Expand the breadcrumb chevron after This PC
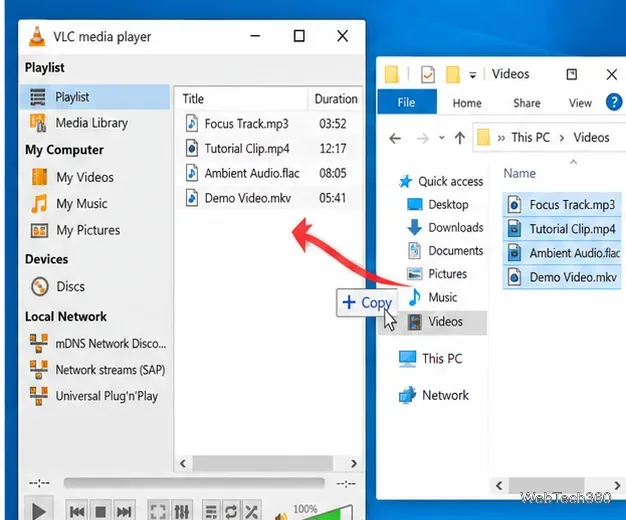This screenshot has height=520, width=626. (562, 138)
